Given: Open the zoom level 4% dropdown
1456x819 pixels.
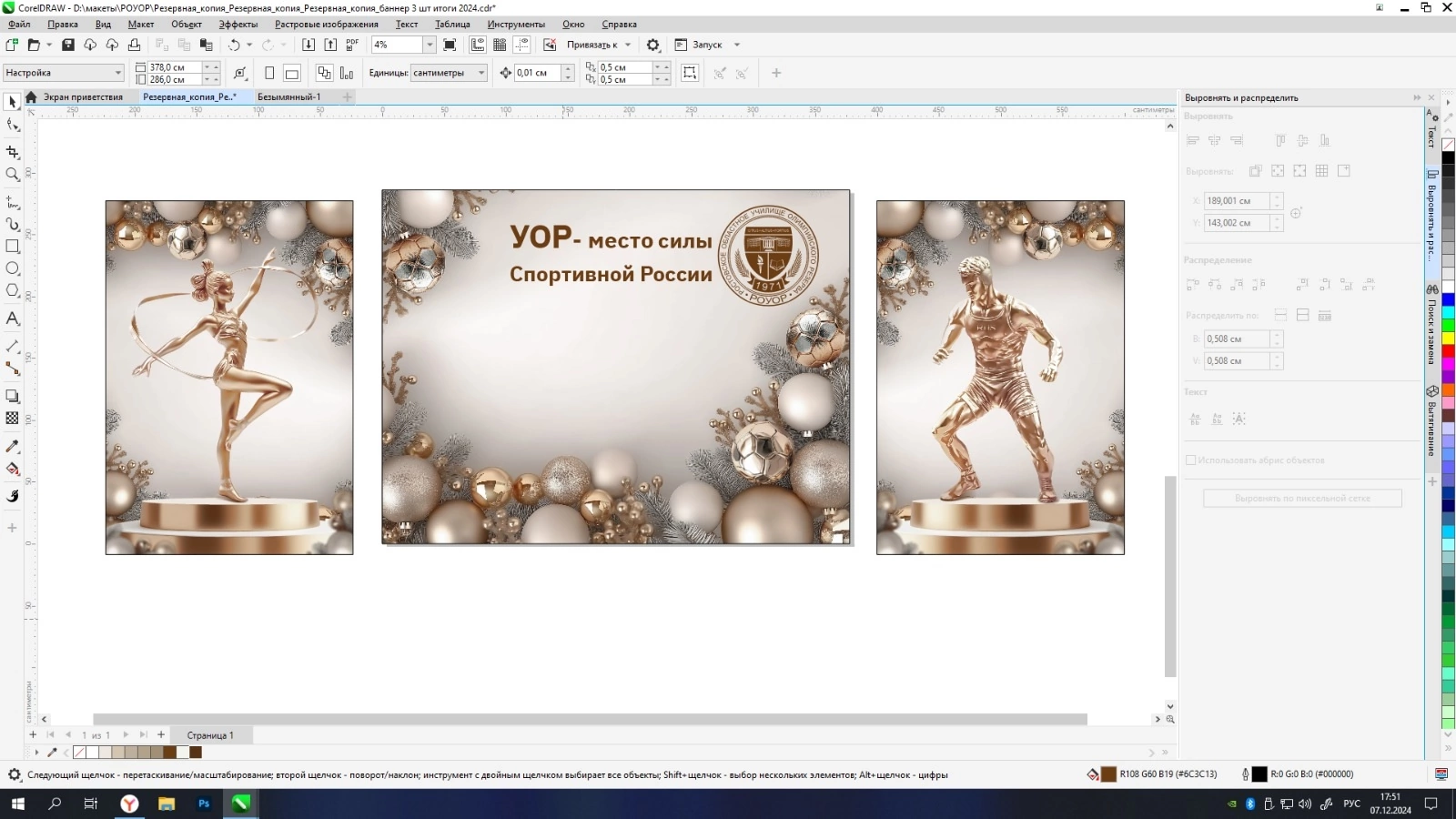Looking at the screenshot, I should click(430, 45).
